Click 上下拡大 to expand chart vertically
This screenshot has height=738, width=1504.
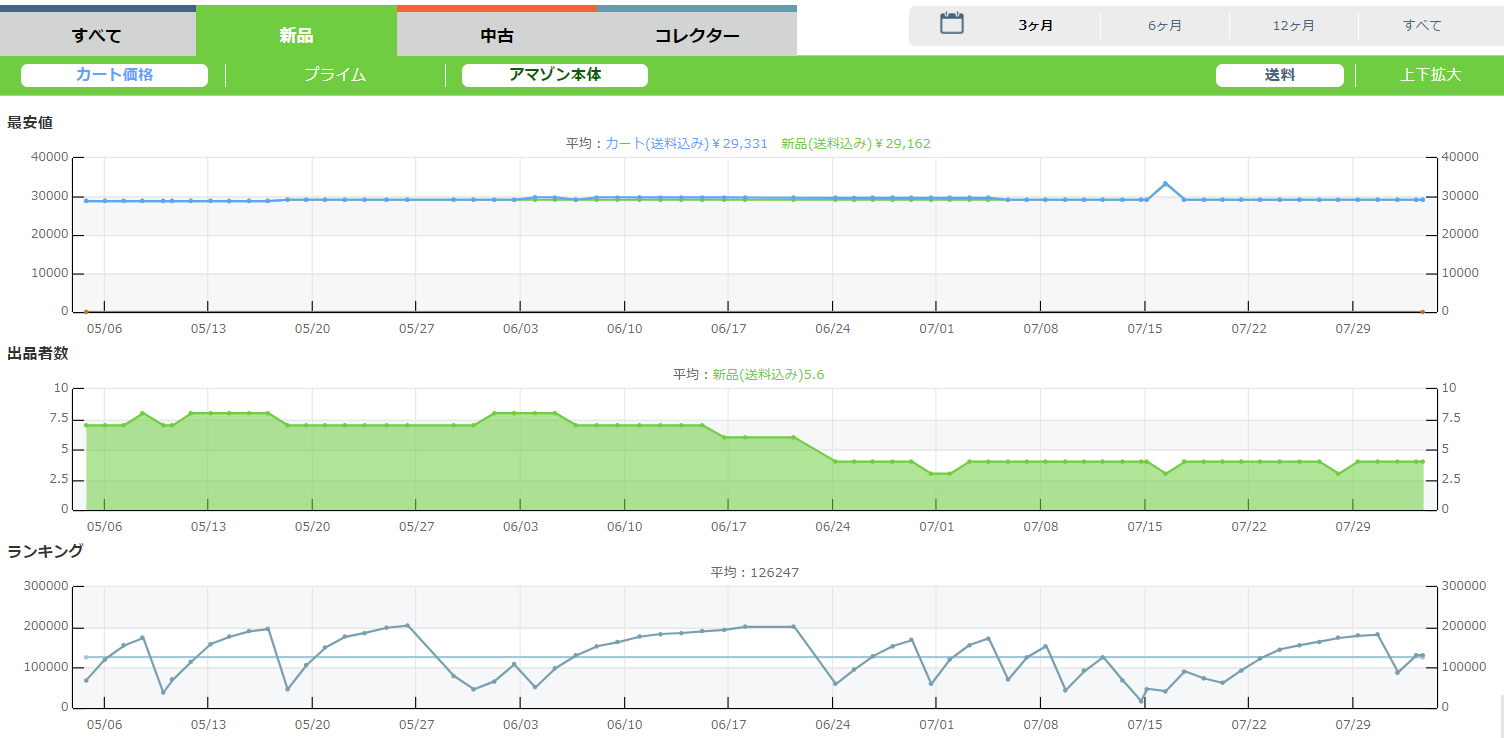point(1430,75)
